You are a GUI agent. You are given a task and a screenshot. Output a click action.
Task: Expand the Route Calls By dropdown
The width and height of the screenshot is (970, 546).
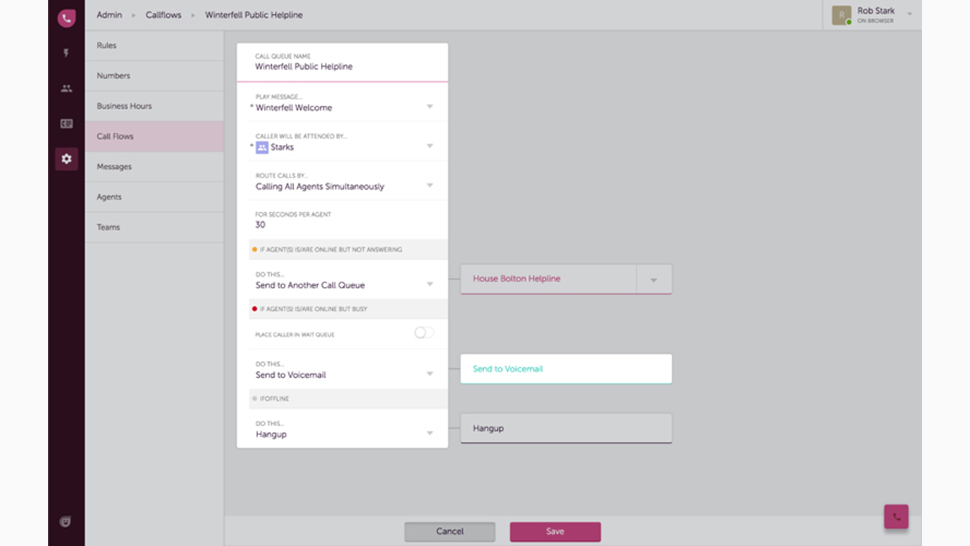point(429,186)
